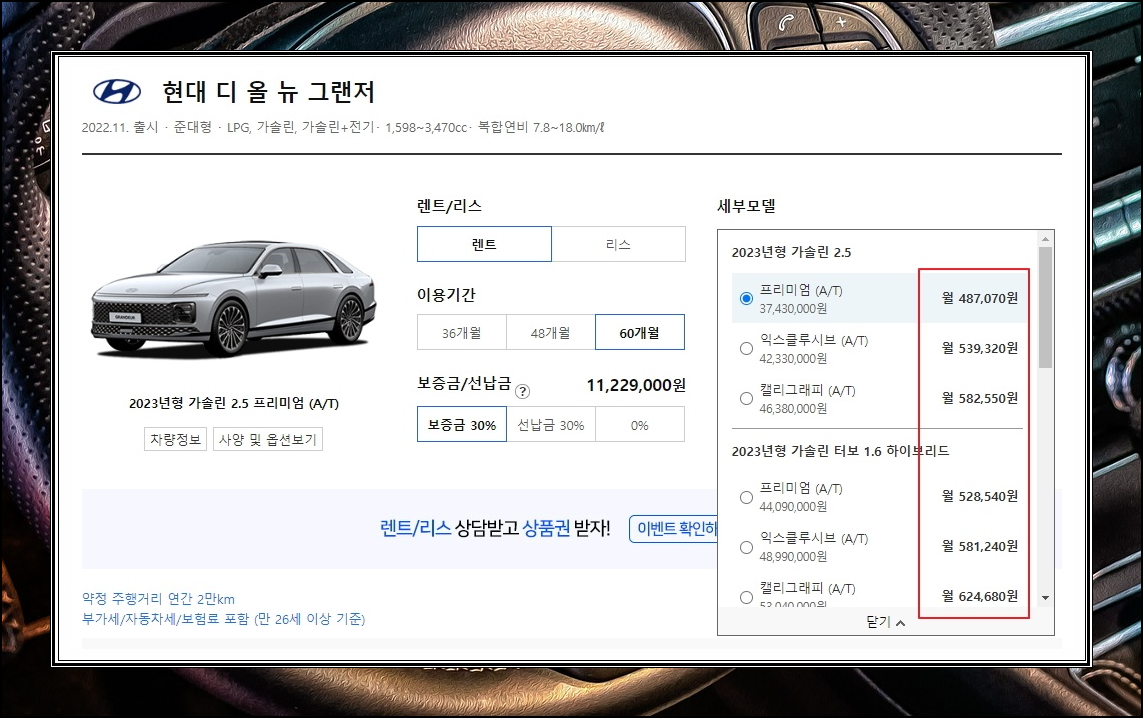1143x718 pixels.
Task: Click the 렌트/리스 상담받고 상품권 받자! banner text
Action: click(x=495, y=528)
